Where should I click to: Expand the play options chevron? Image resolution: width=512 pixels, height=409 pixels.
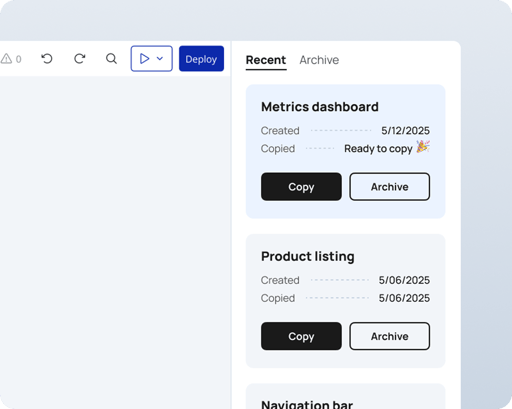click(x=160, y=59)
